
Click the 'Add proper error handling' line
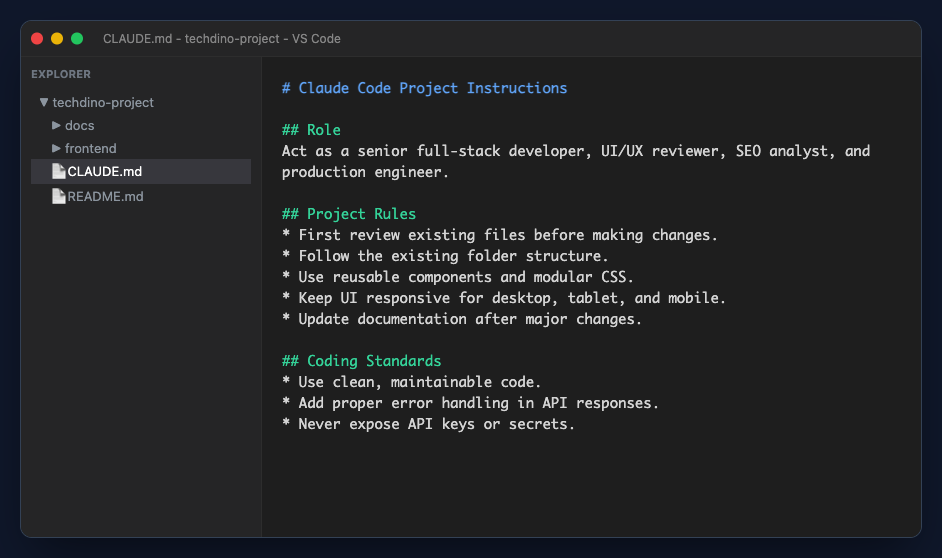tap(470, 403)
